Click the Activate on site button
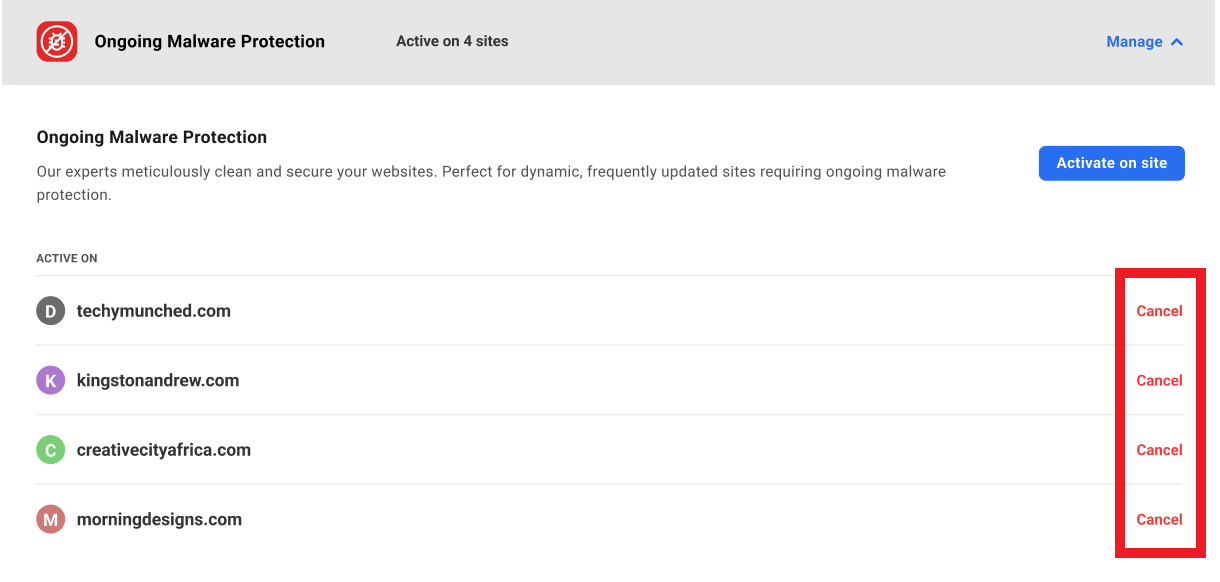The image size is (1220, 582). pos(1112,163)
